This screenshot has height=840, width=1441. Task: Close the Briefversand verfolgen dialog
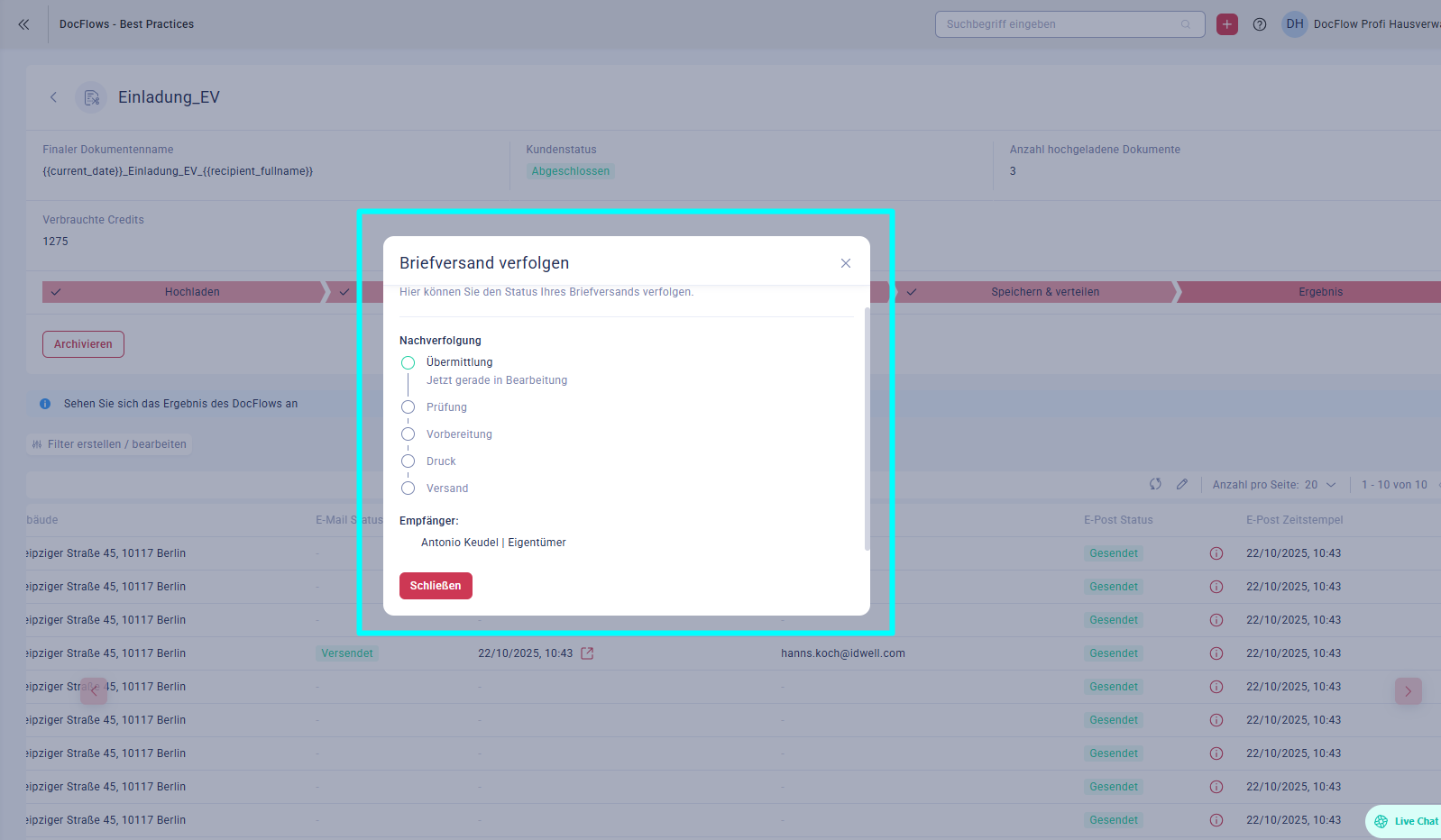[845, 263]
